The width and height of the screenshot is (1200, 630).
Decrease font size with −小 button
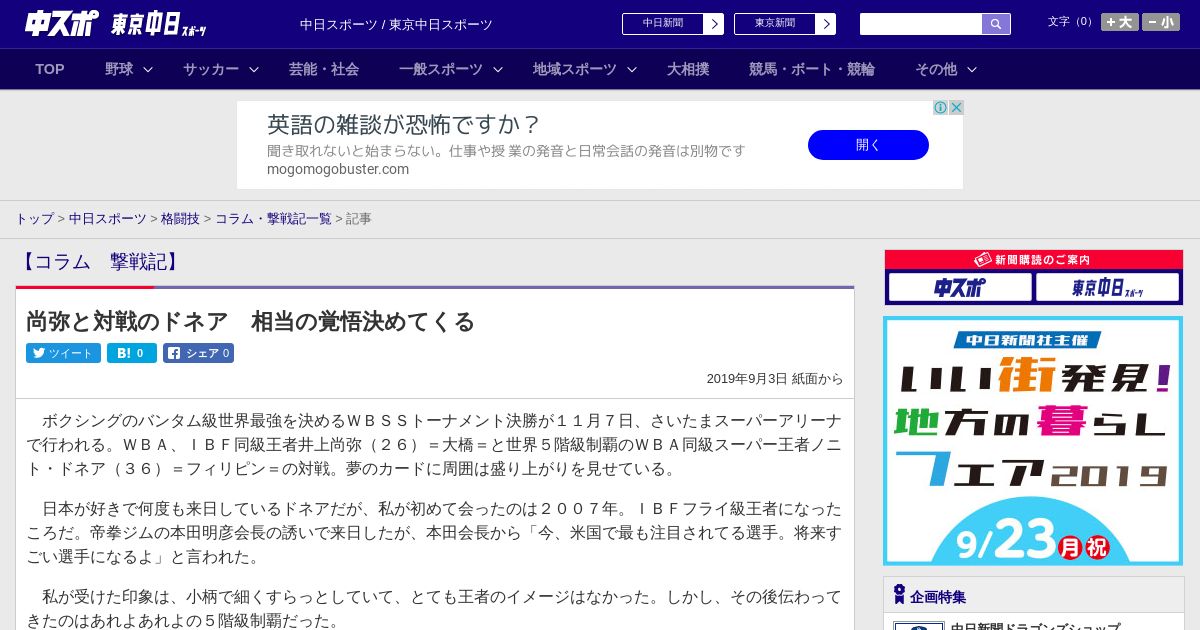[x=1161, y=22]
